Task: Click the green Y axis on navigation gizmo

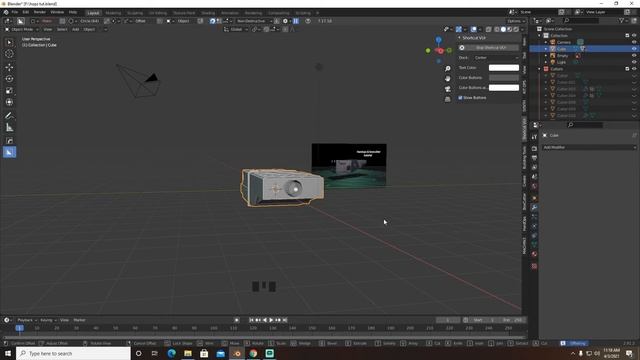Action: pos(428,51)
